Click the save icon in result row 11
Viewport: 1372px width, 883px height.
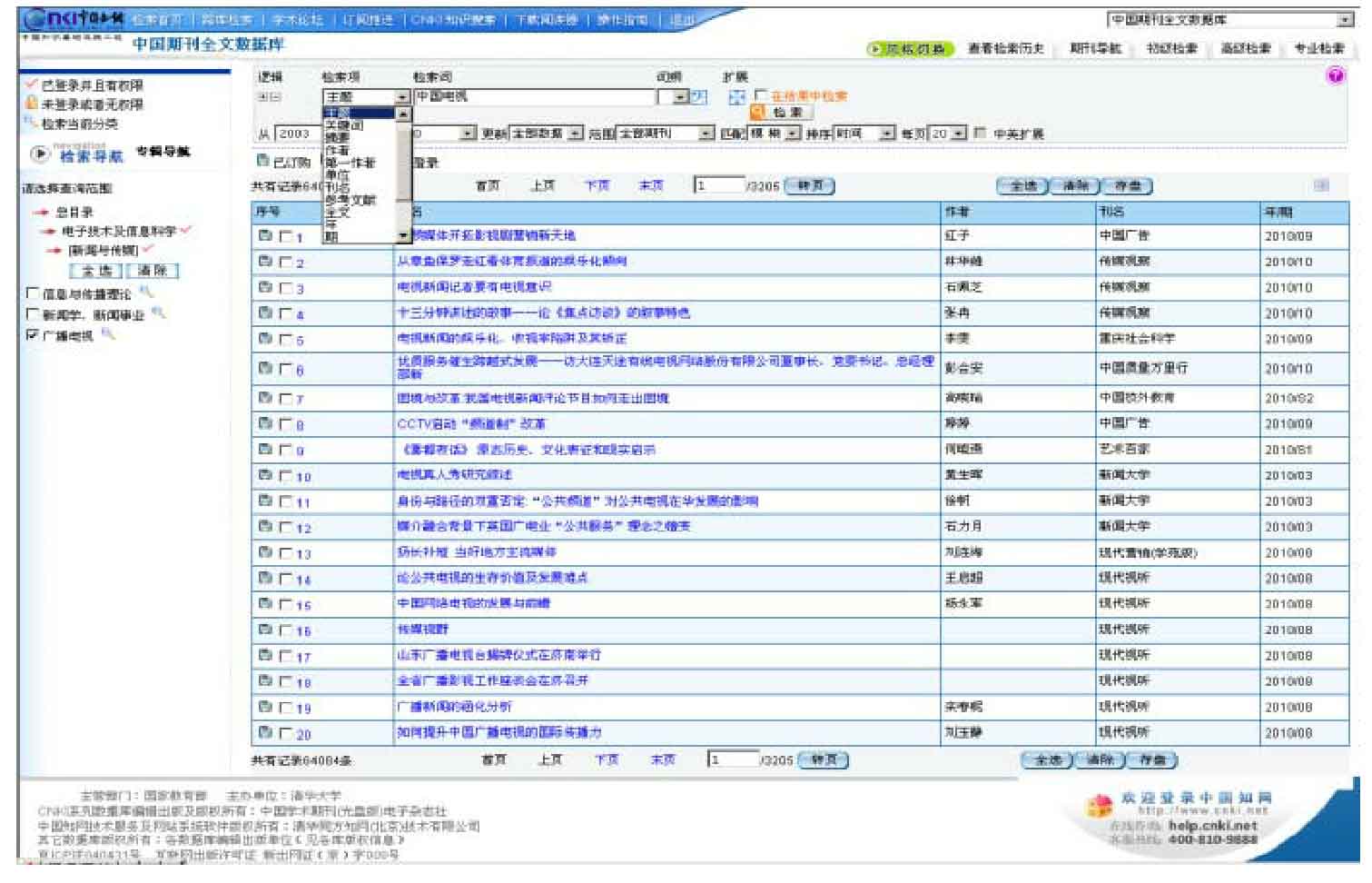click(265, 501)
